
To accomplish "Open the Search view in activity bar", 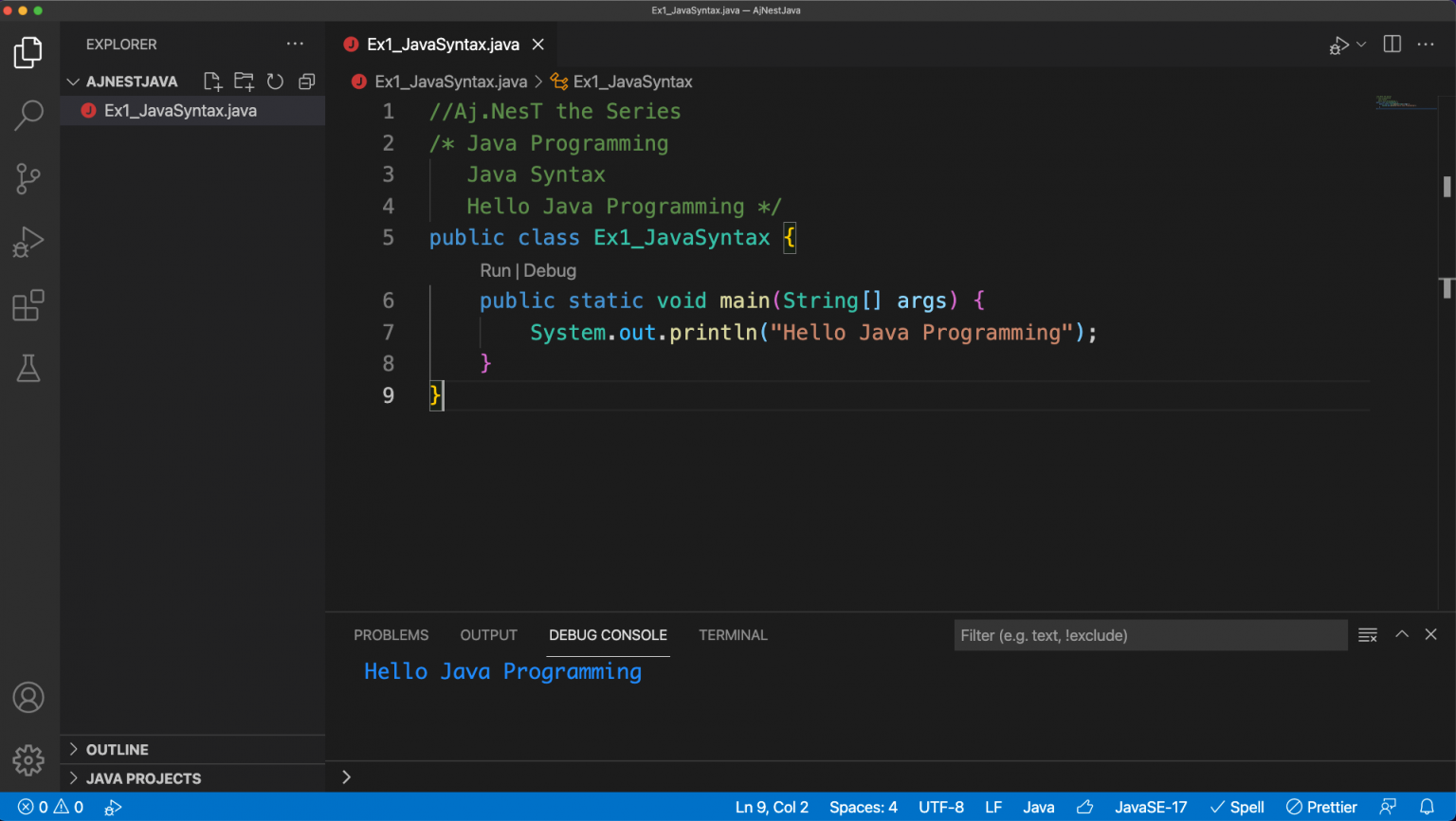I will coord(28,116).
